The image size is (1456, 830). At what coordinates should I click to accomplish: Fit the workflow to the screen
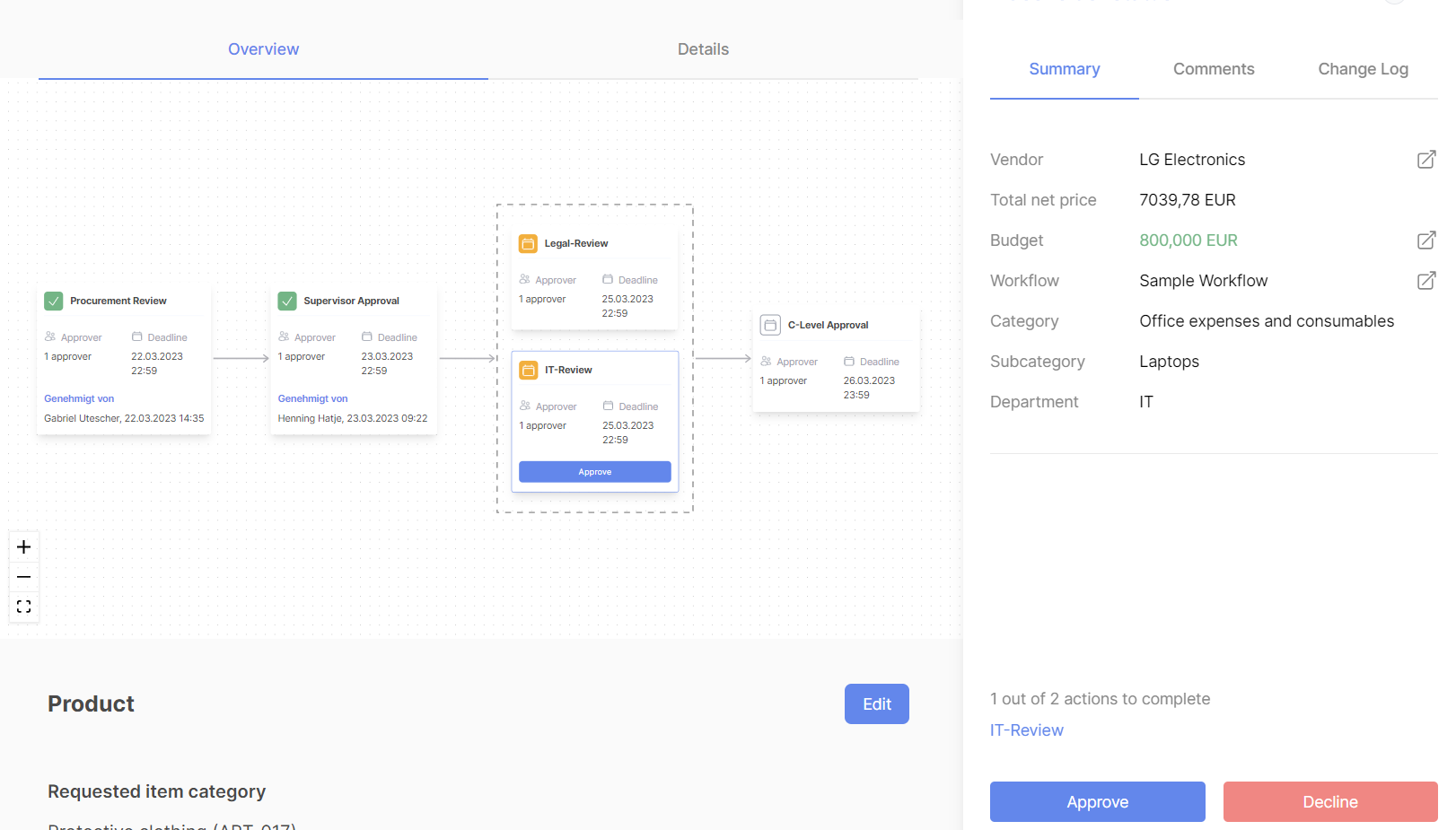click(x=23, y=607)
